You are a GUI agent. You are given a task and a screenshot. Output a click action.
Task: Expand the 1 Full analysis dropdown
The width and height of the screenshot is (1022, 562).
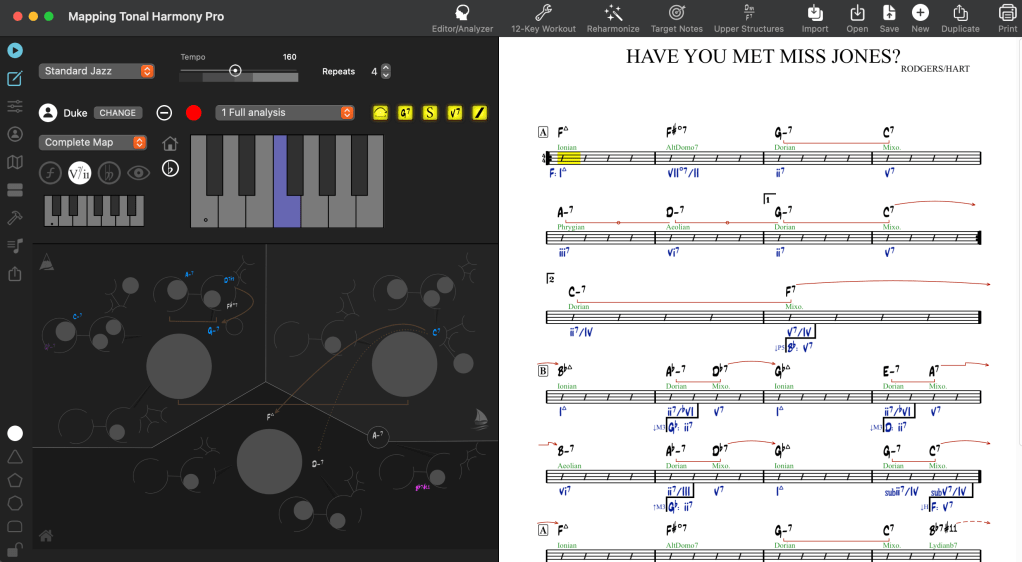click(x=286, y=113)
